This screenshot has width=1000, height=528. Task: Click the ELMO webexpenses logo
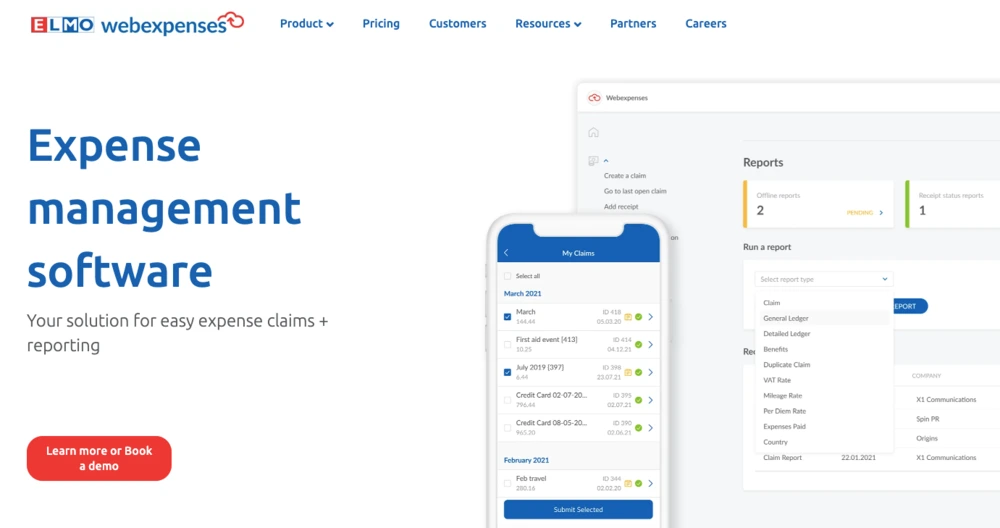pyautogui.click(x=137, y=24)
